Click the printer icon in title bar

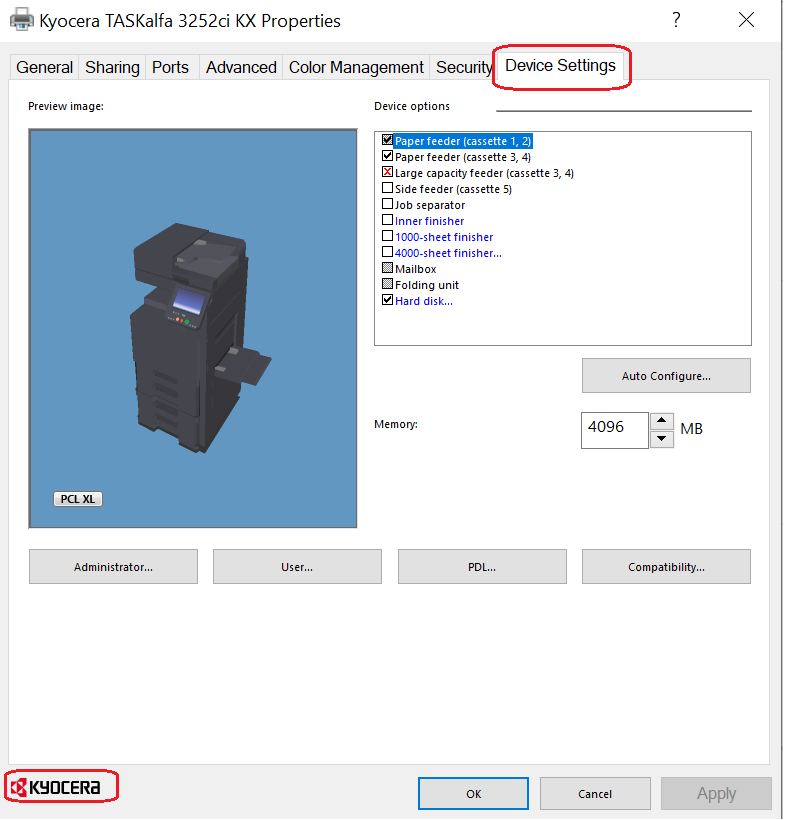(x=21, y=20)
